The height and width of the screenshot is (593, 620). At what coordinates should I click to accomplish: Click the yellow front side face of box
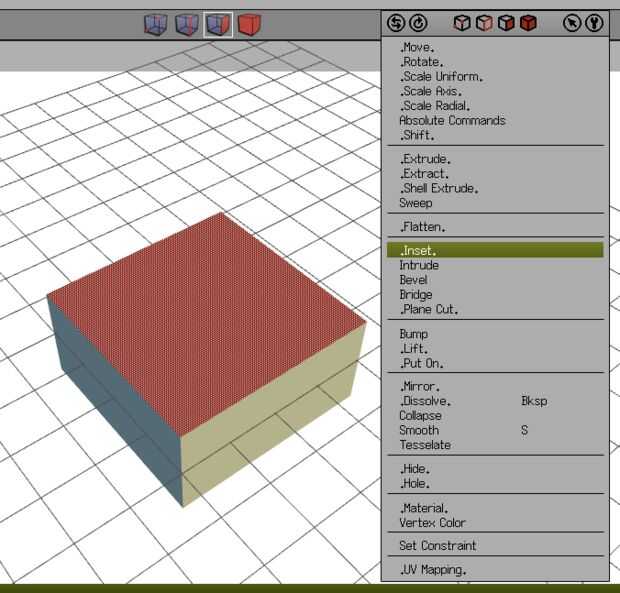(x=273, y=415)
